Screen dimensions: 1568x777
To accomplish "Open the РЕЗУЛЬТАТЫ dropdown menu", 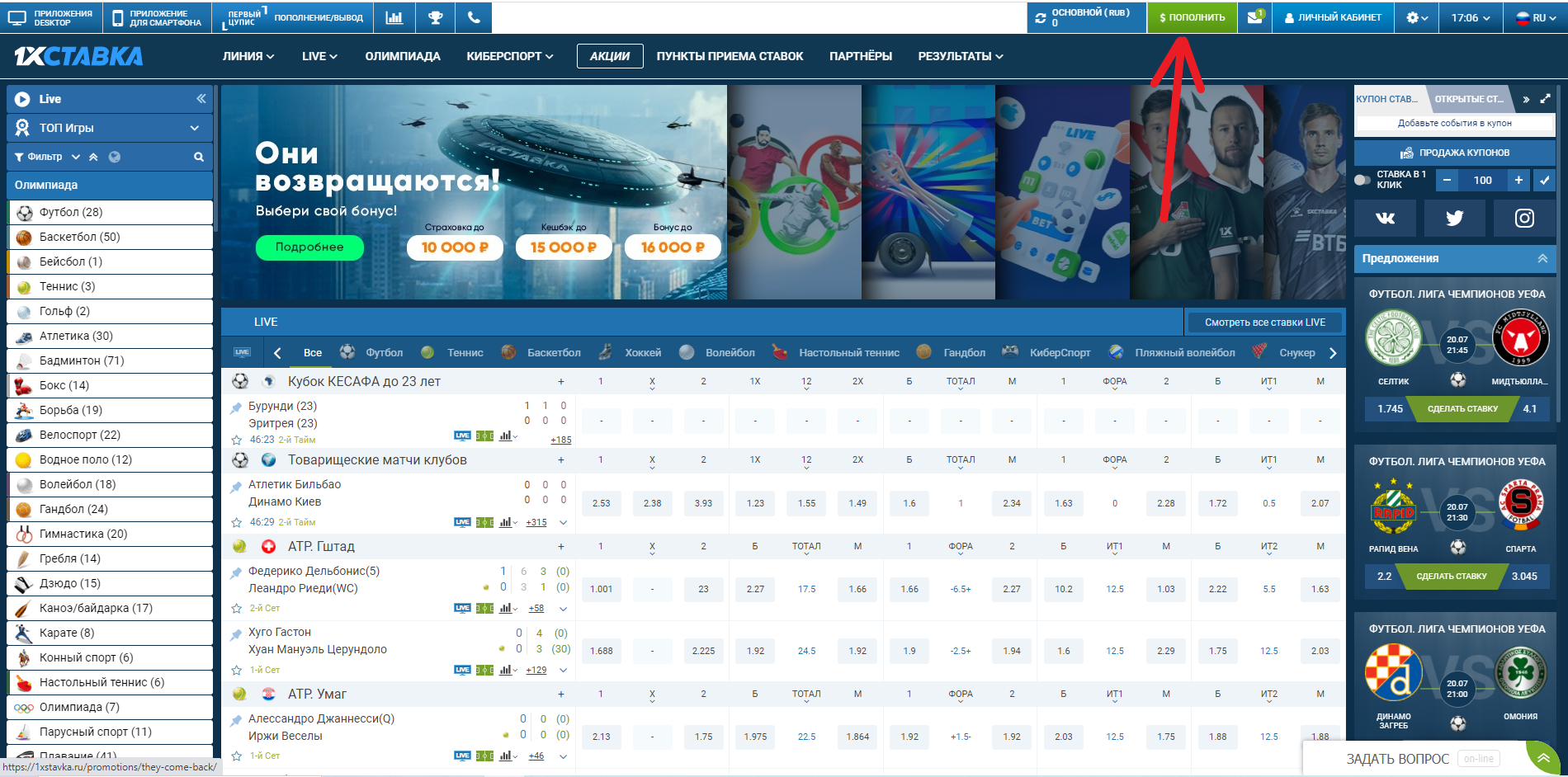I will point(961,56).
